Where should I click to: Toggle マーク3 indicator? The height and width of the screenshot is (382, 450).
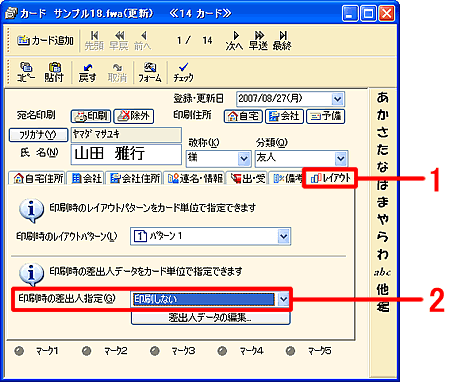155,351
